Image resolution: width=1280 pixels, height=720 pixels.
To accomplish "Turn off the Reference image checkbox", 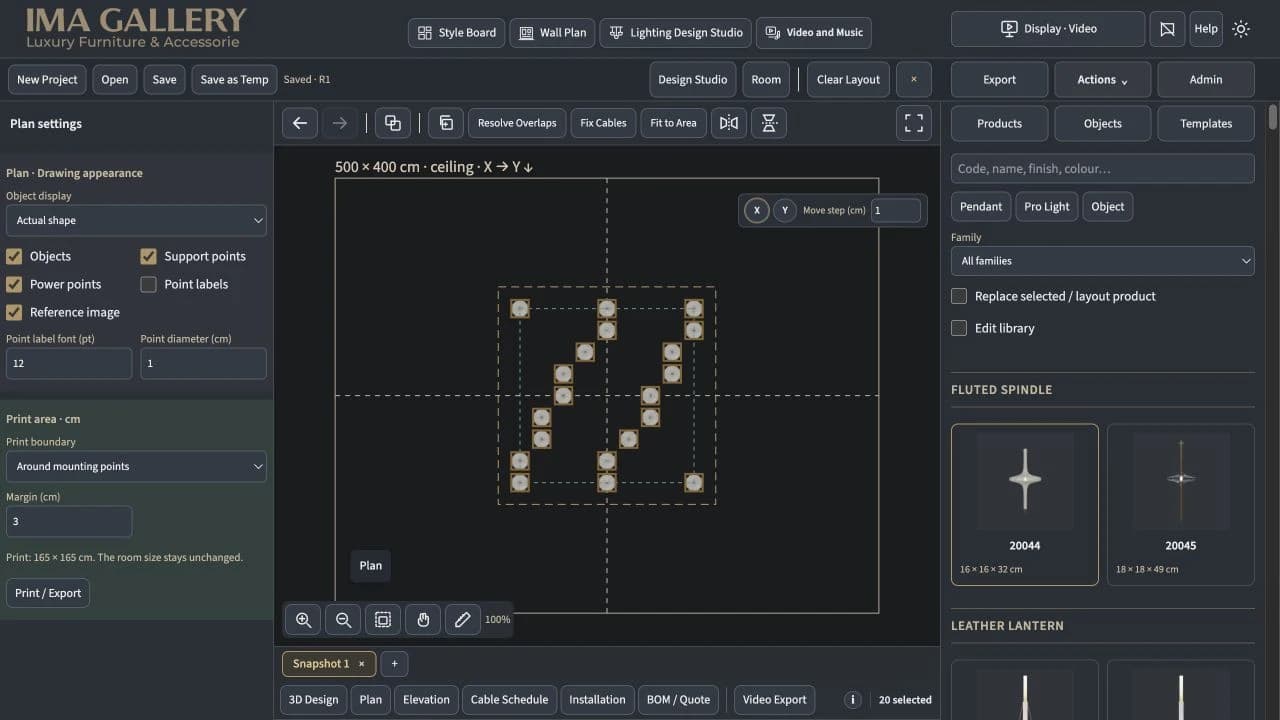I will click(x=14, y=312).
